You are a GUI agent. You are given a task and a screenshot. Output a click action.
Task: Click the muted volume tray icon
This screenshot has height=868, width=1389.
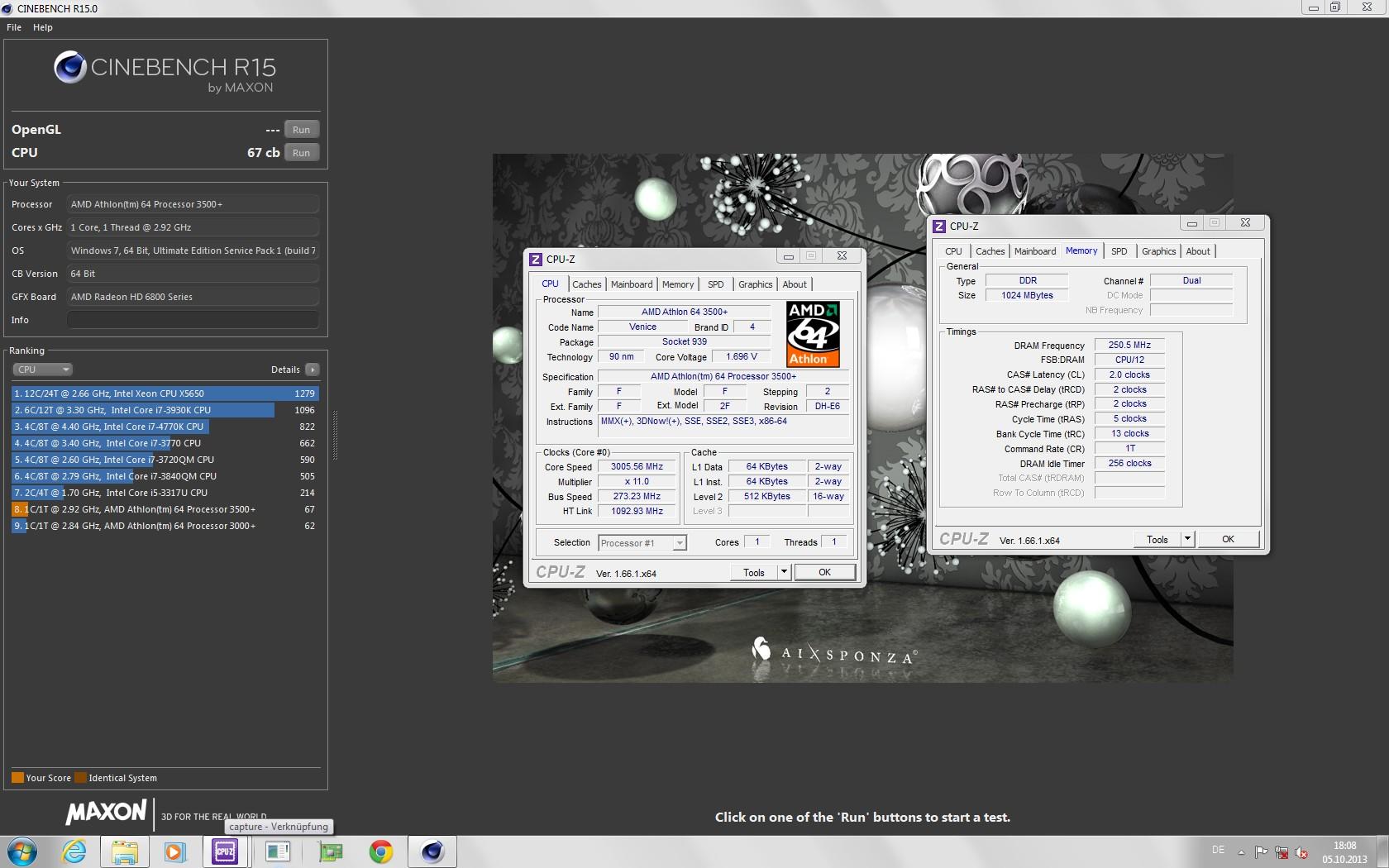click(1301, 852)
